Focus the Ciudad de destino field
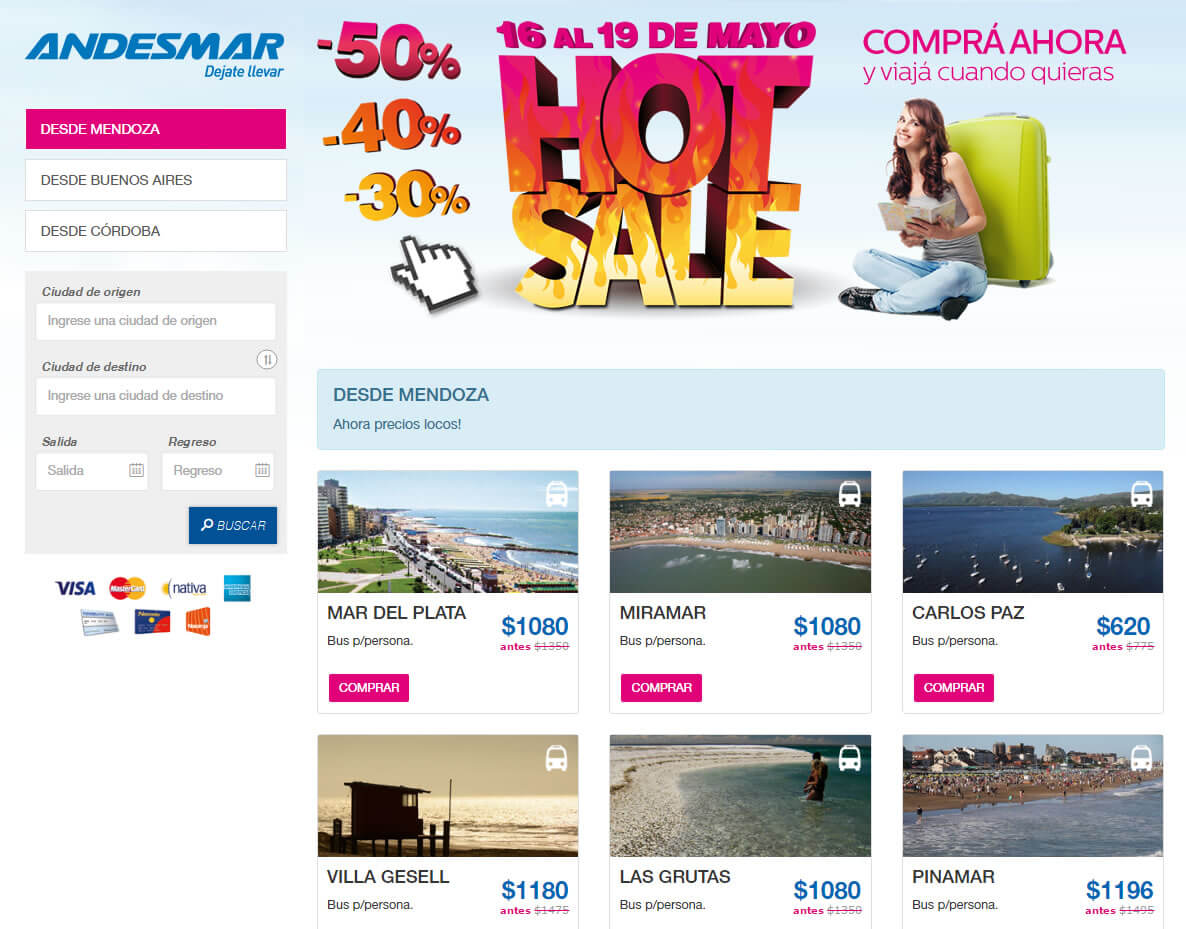The height and width of the screenshot is (929, 1186). click(x=156, y=396)
